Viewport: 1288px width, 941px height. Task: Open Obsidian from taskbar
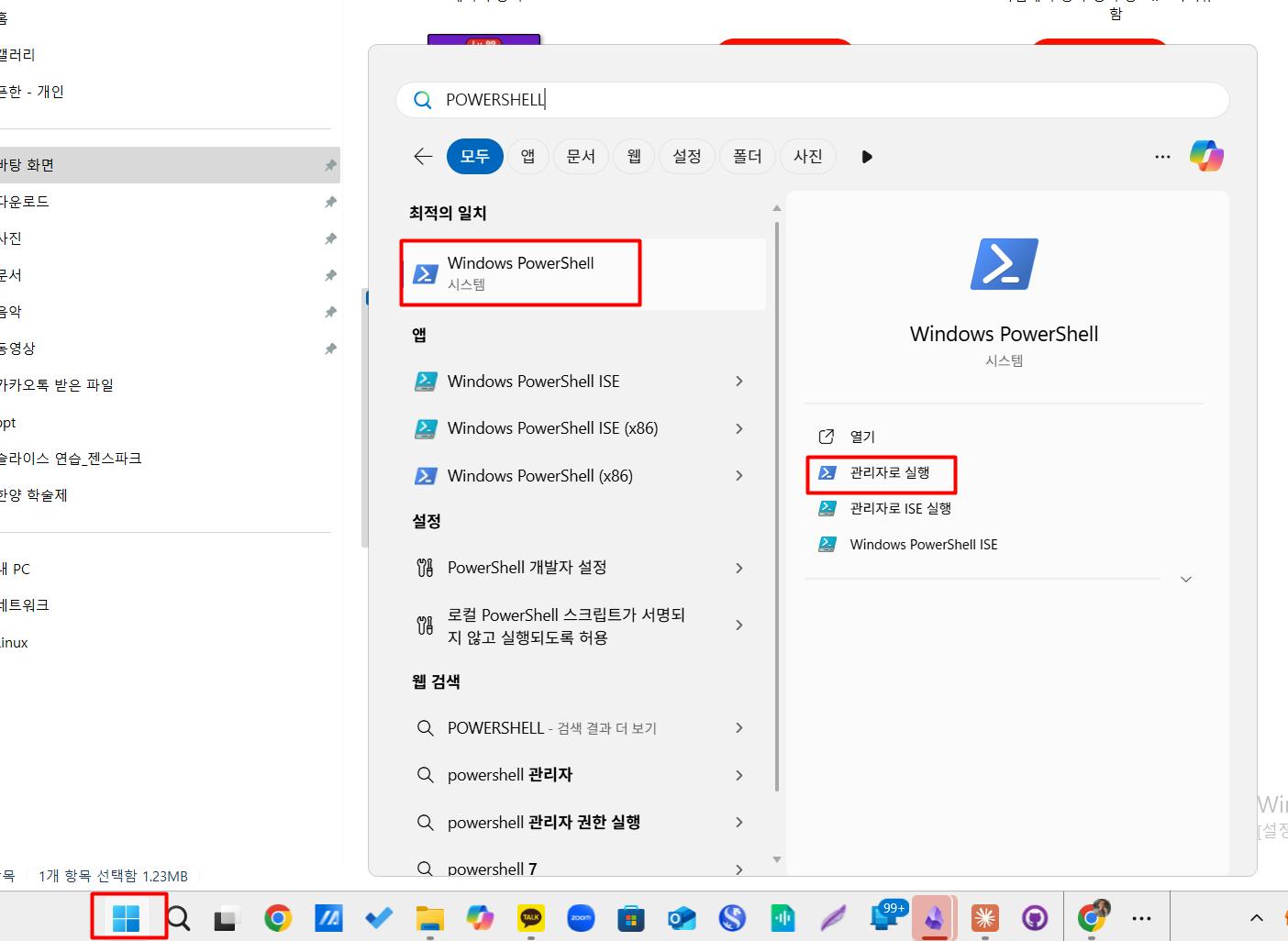point(934,918)
